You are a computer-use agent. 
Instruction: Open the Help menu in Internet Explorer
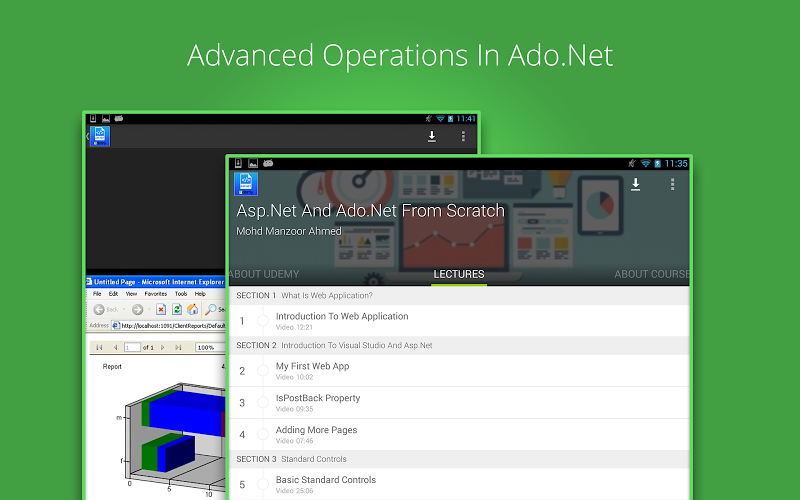click(200, 294)
